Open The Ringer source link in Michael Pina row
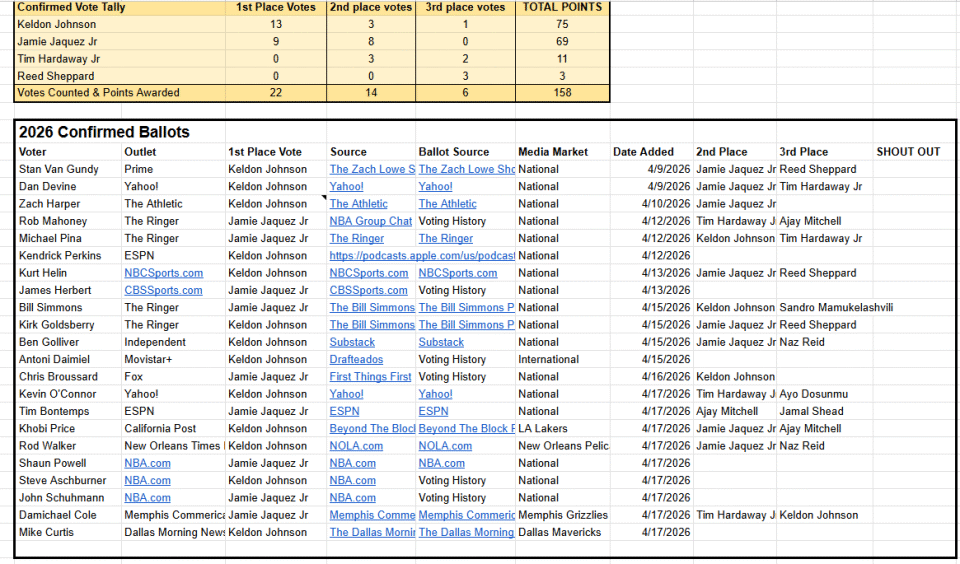Viewport: 960px width, 564px height. tap(357, 238)
